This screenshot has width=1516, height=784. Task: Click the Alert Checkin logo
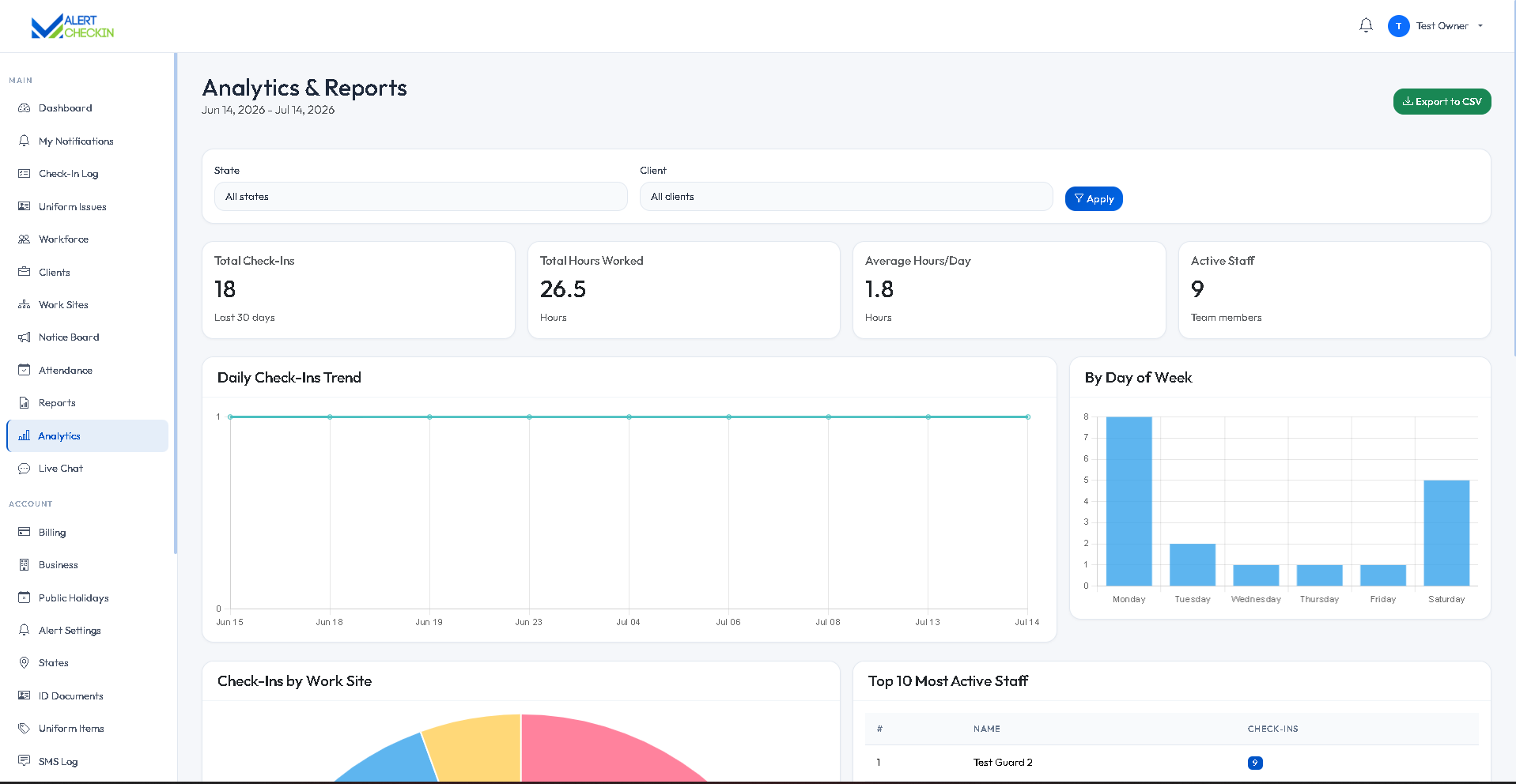pyautogui.click(x=73, y=27)
